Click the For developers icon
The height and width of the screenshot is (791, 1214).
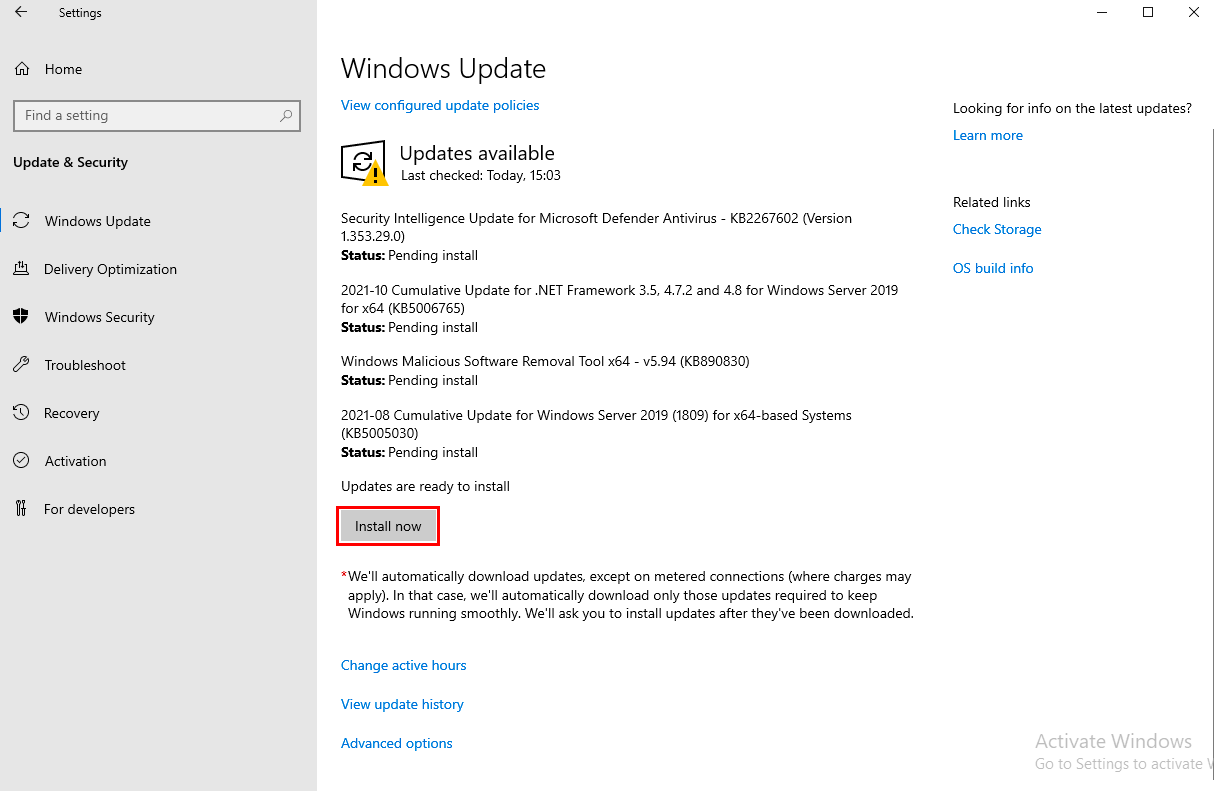tap(22, 509)
